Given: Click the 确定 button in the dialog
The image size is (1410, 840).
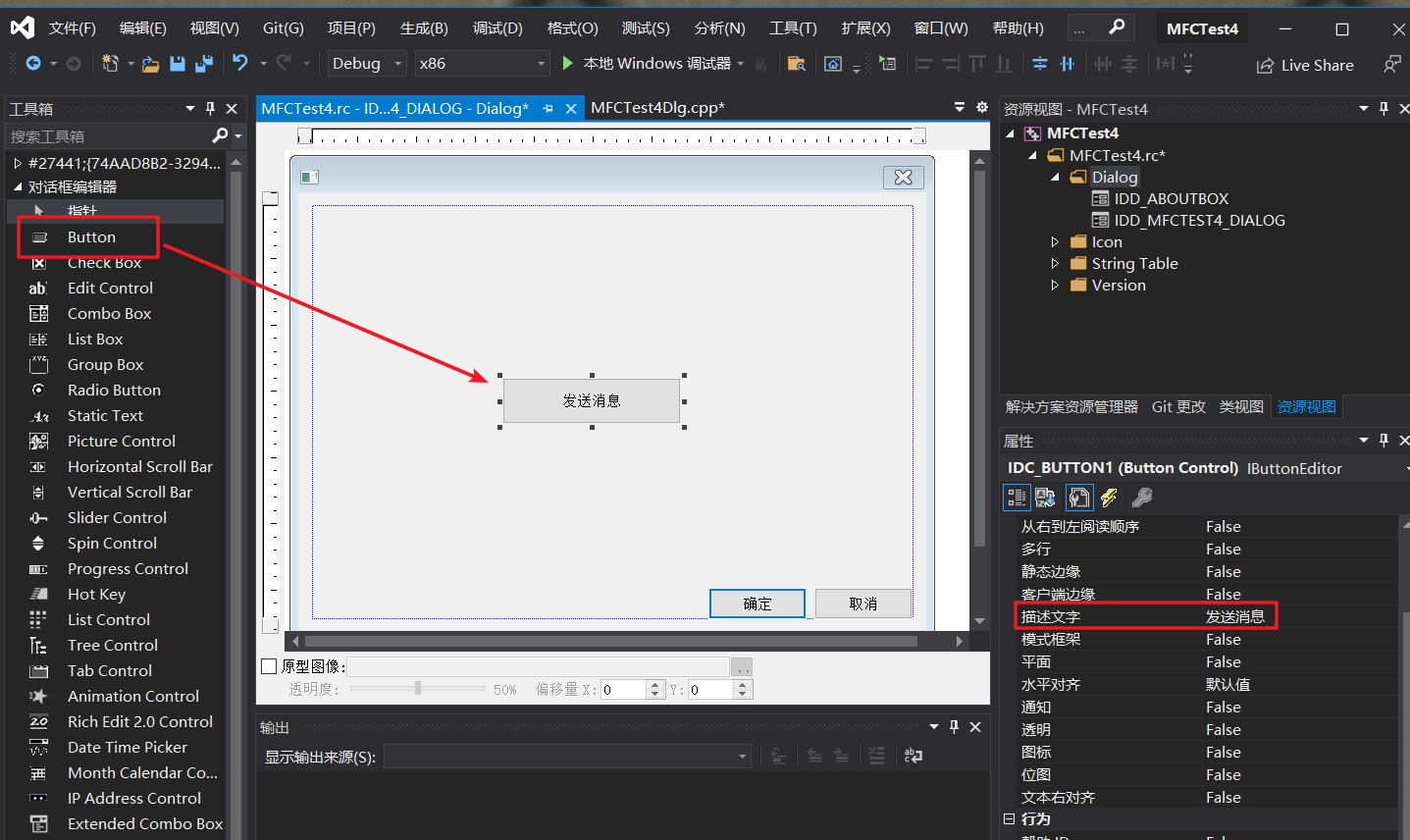Looking at the screenshot, I should click(x=757, y=604).
